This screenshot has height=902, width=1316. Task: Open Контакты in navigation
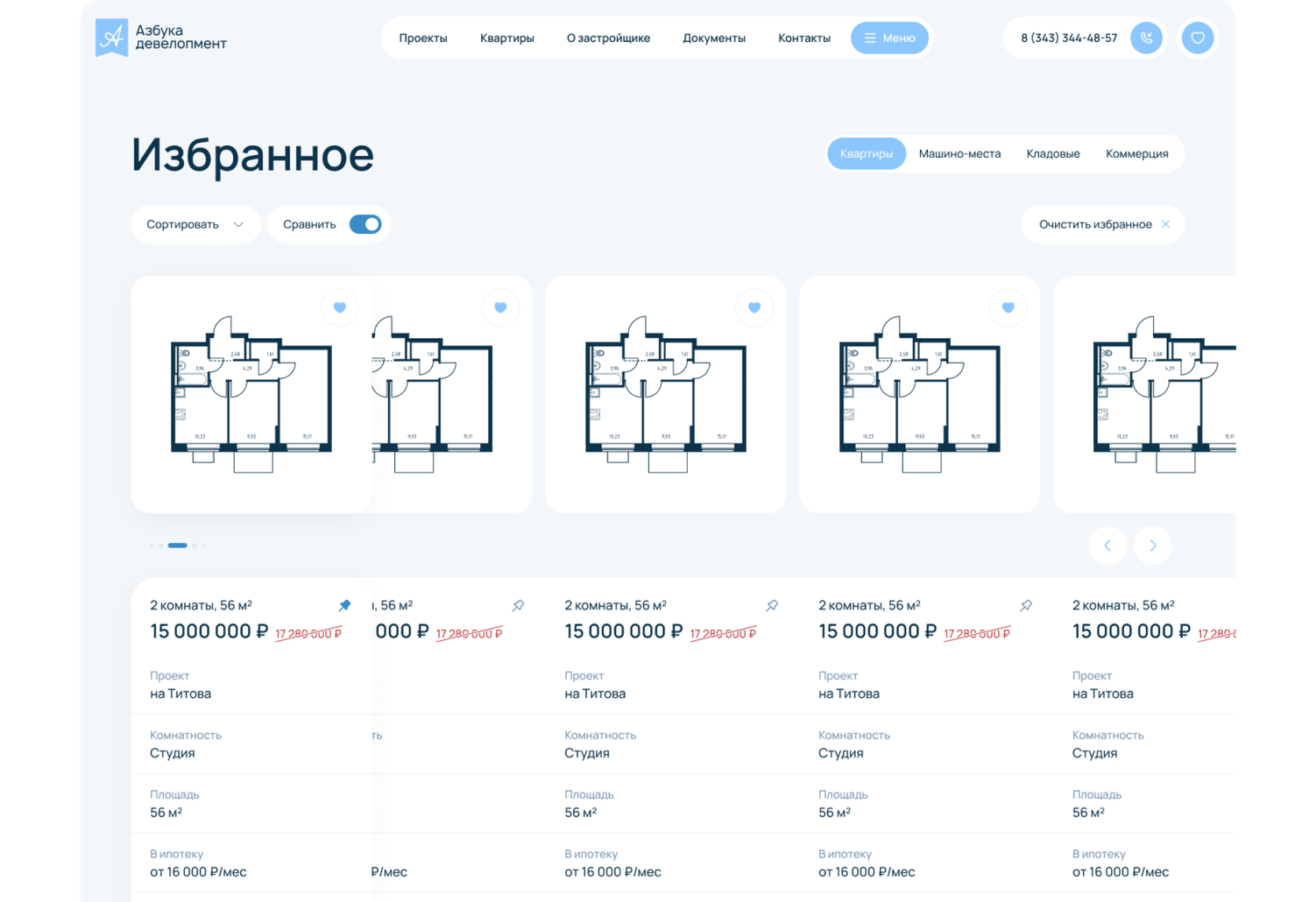[x=804, y=38]
